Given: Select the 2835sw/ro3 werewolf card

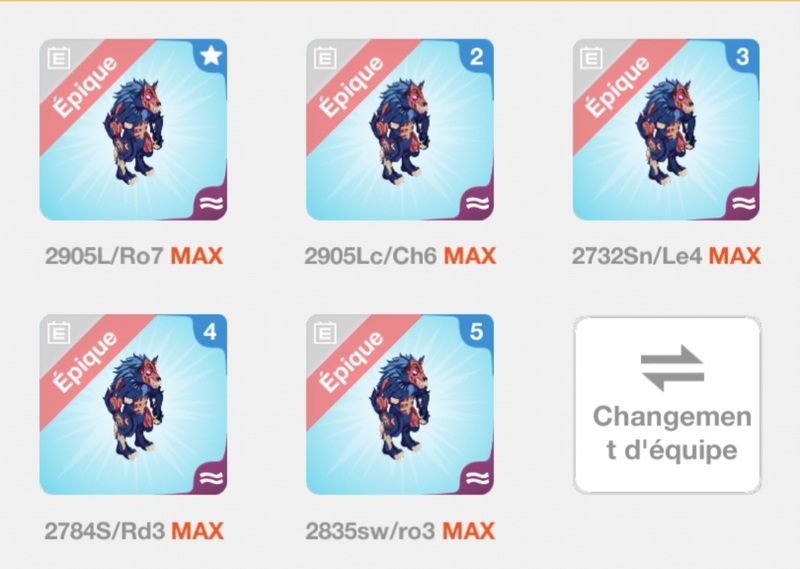Looking at the screenshot, I should pos(399,405).
